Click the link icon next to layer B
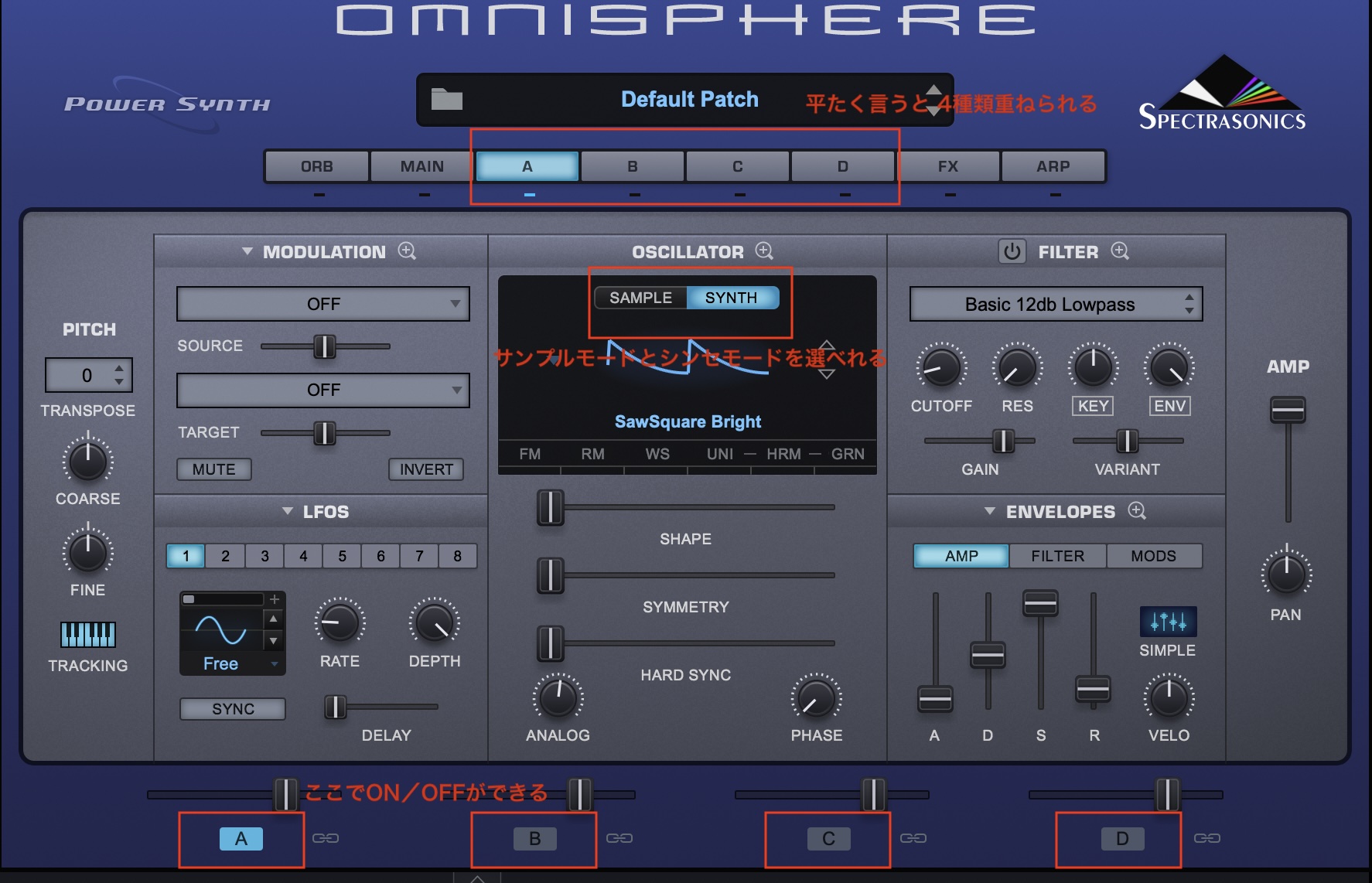Screen dimensions: 1372x883 (x=619, y=838)
